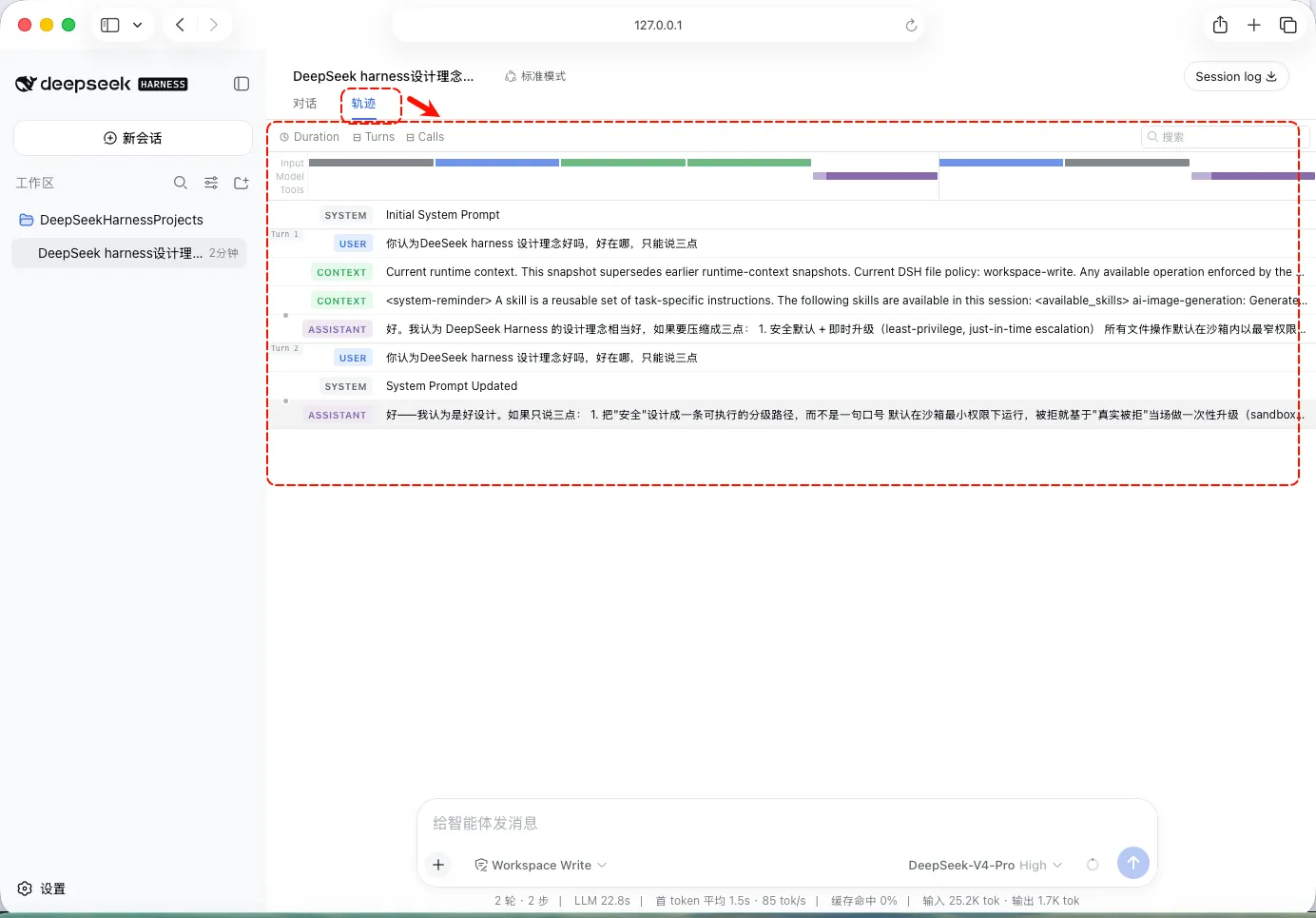Image resolution: width=1316 pixels, height=918 pixels.
Task: Click the circular indicator beside the model selector
Action: [x=1093, y=865]
